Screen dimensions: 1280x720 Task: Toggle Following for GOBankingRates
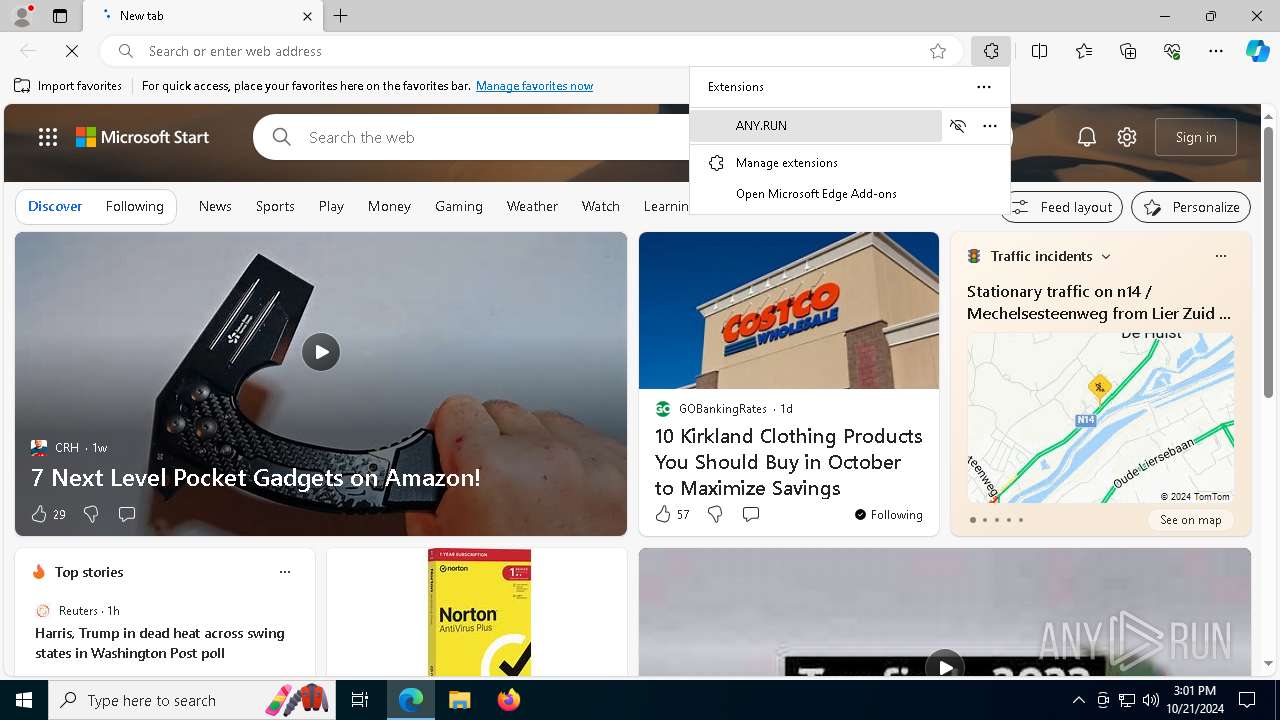click(x=888, y=515)
